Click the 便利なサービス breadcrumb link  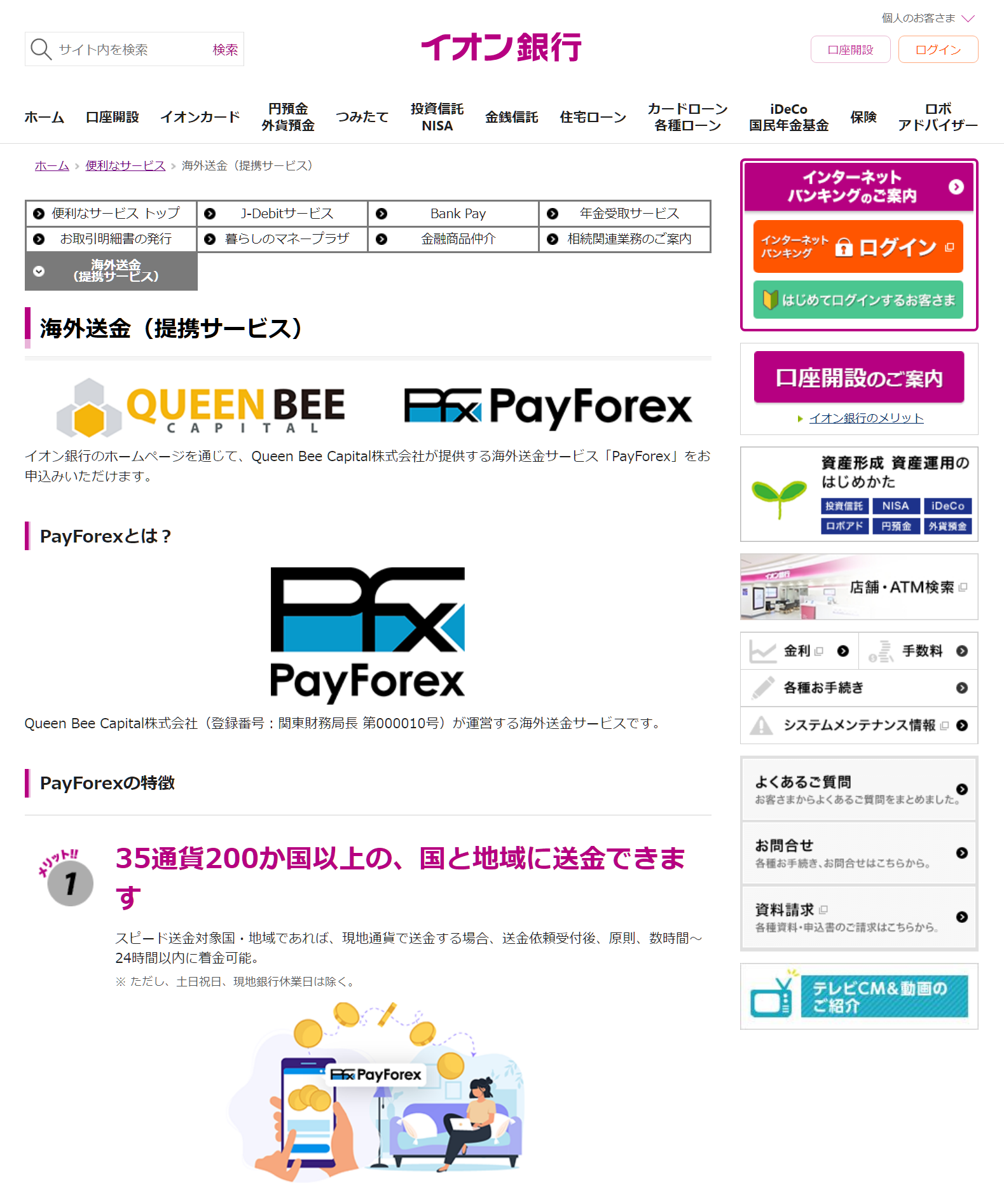125,165
